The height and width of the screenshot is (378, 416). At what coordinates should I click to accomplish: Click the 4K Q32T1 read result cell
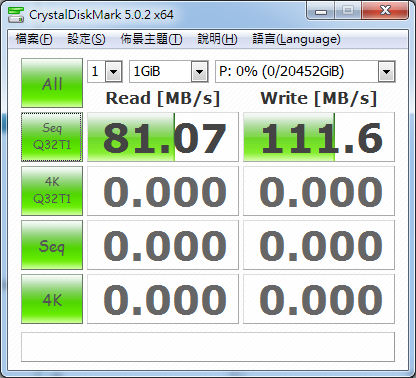[163, 191]
